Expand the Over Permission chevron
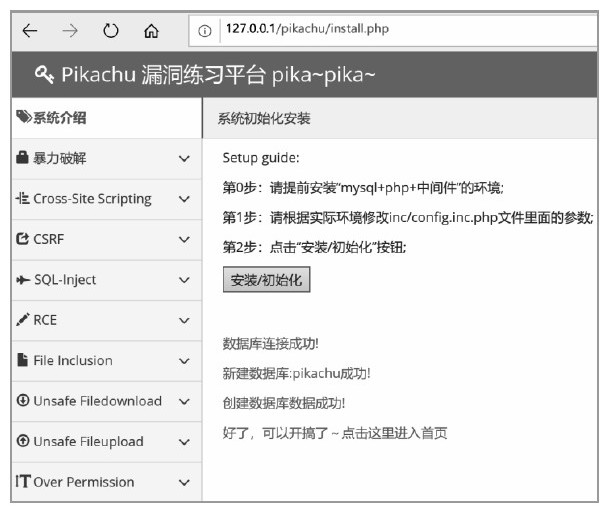The image size is (608, 508). click(x=184, y=482)
